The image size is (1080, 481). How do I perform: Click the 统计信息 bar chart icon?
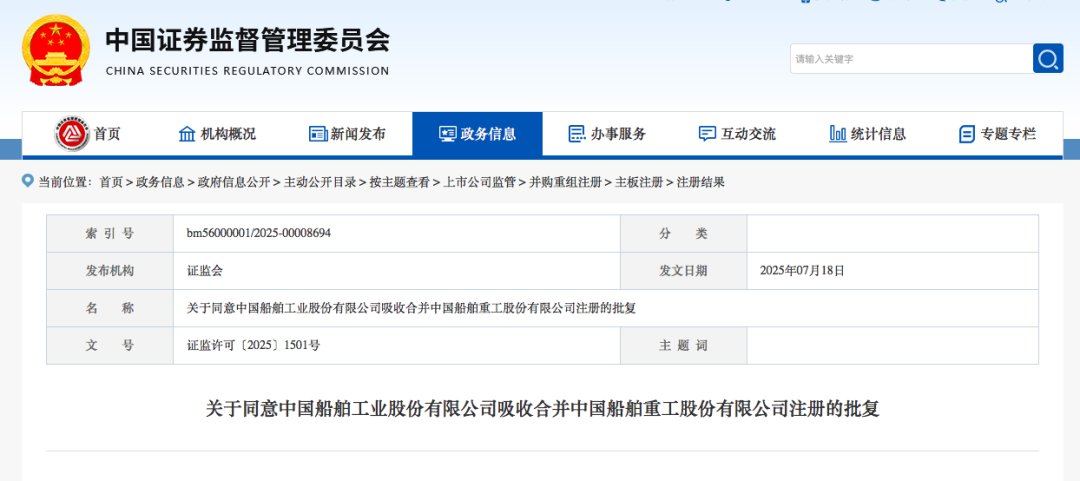pos(838,134)
